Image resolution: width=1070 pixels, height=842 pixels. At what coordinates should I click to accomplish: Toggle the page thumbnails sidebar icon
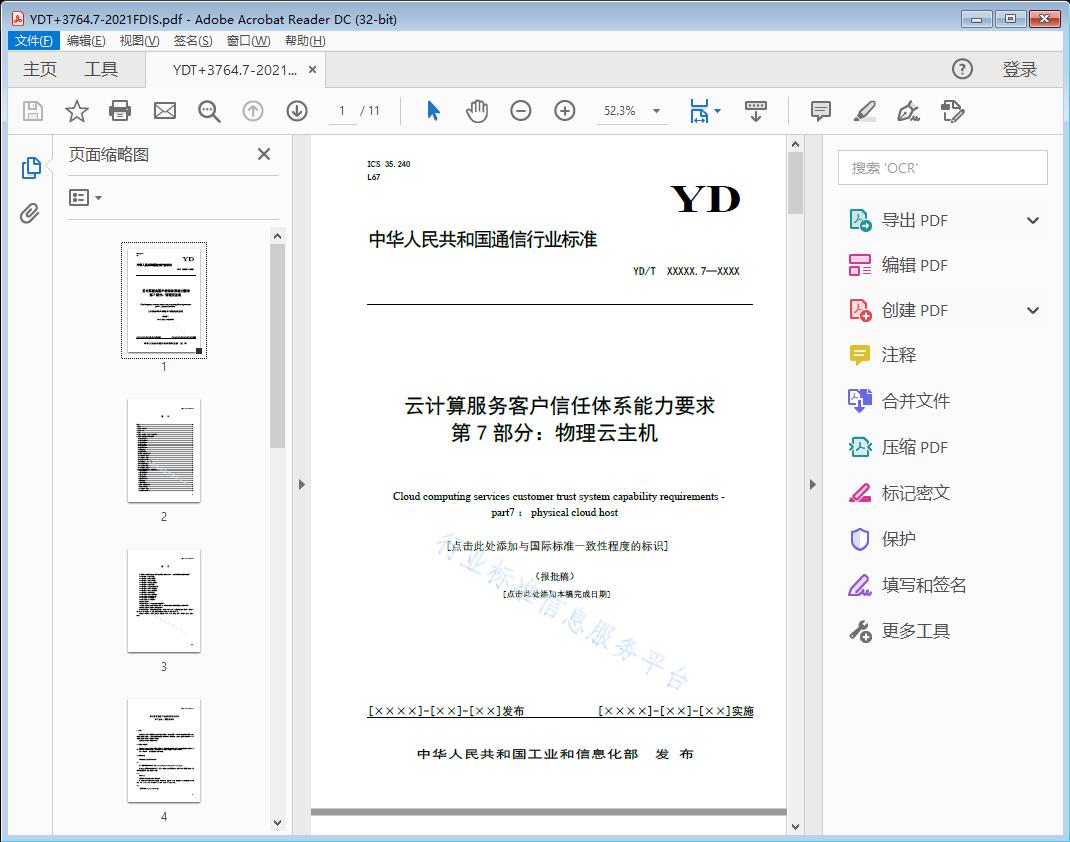click(30, 168)
